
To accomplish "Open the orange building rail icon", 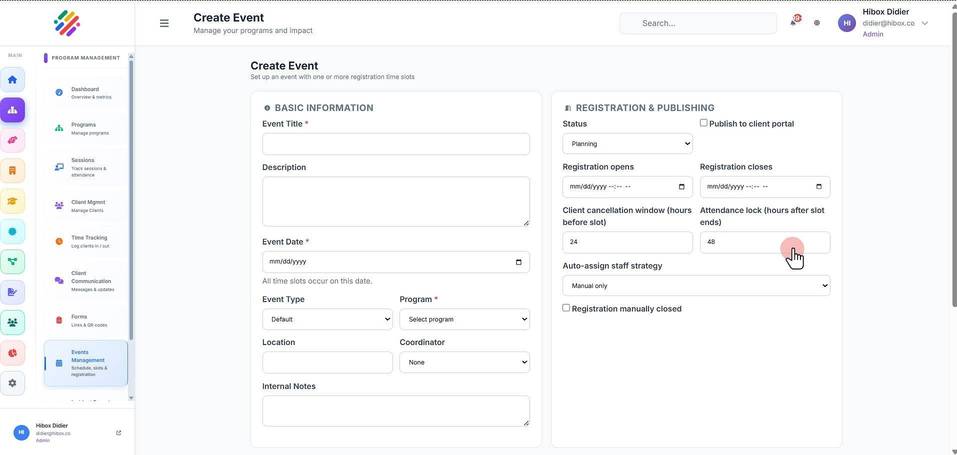I will coord(12,170).
